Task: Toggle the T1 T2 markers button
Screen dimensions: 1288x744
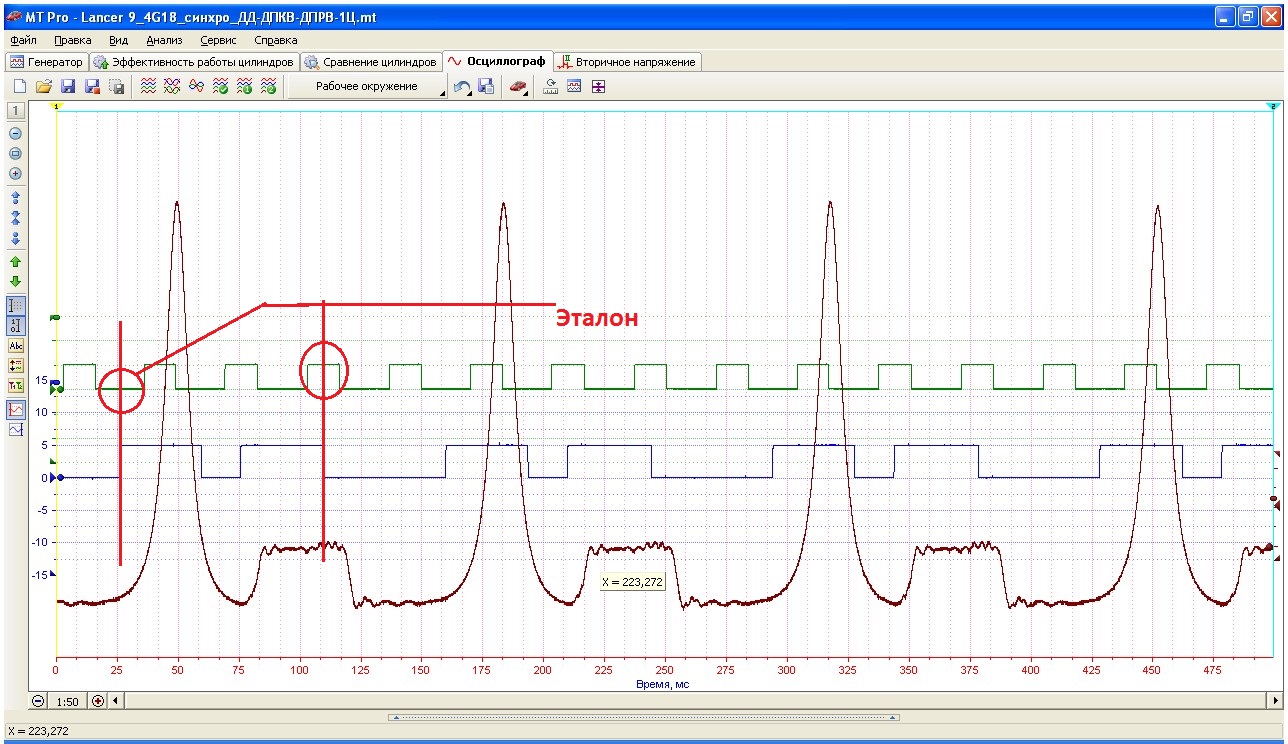Action: 15,386
